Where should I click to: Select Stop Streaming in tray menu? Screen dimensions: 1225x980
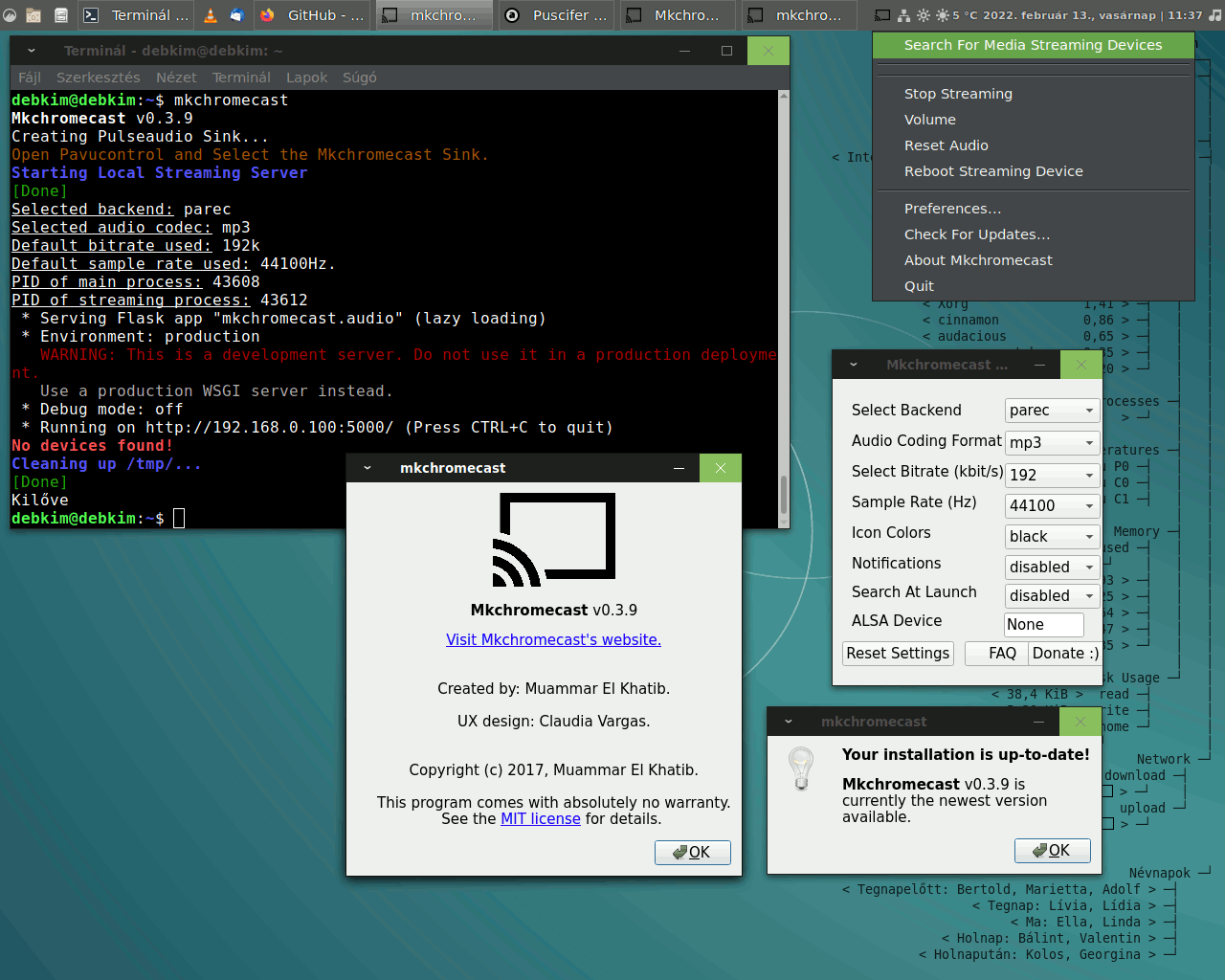(x=1034, y=94)
